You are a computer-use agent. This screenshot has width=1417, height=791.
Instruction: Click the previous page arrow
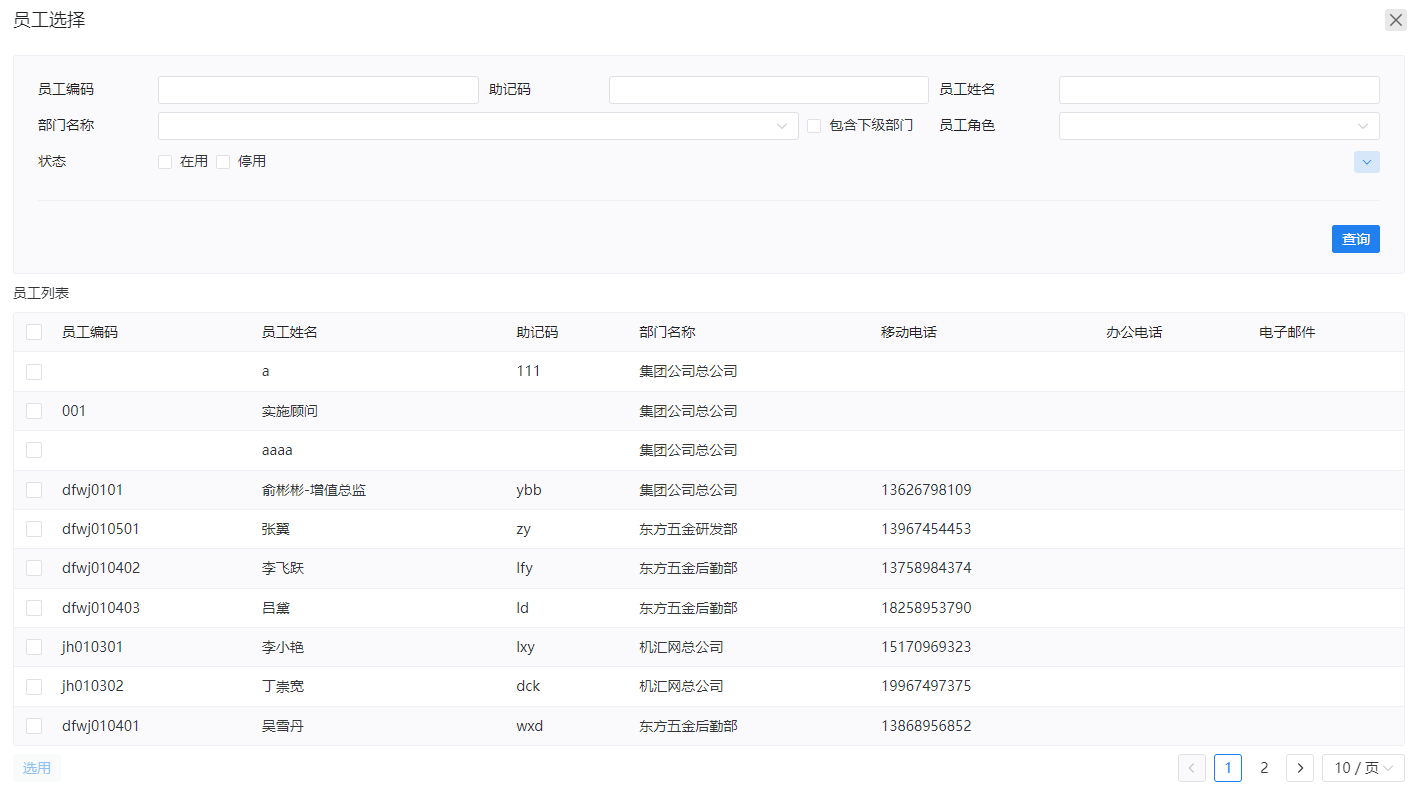[1191, 768]
